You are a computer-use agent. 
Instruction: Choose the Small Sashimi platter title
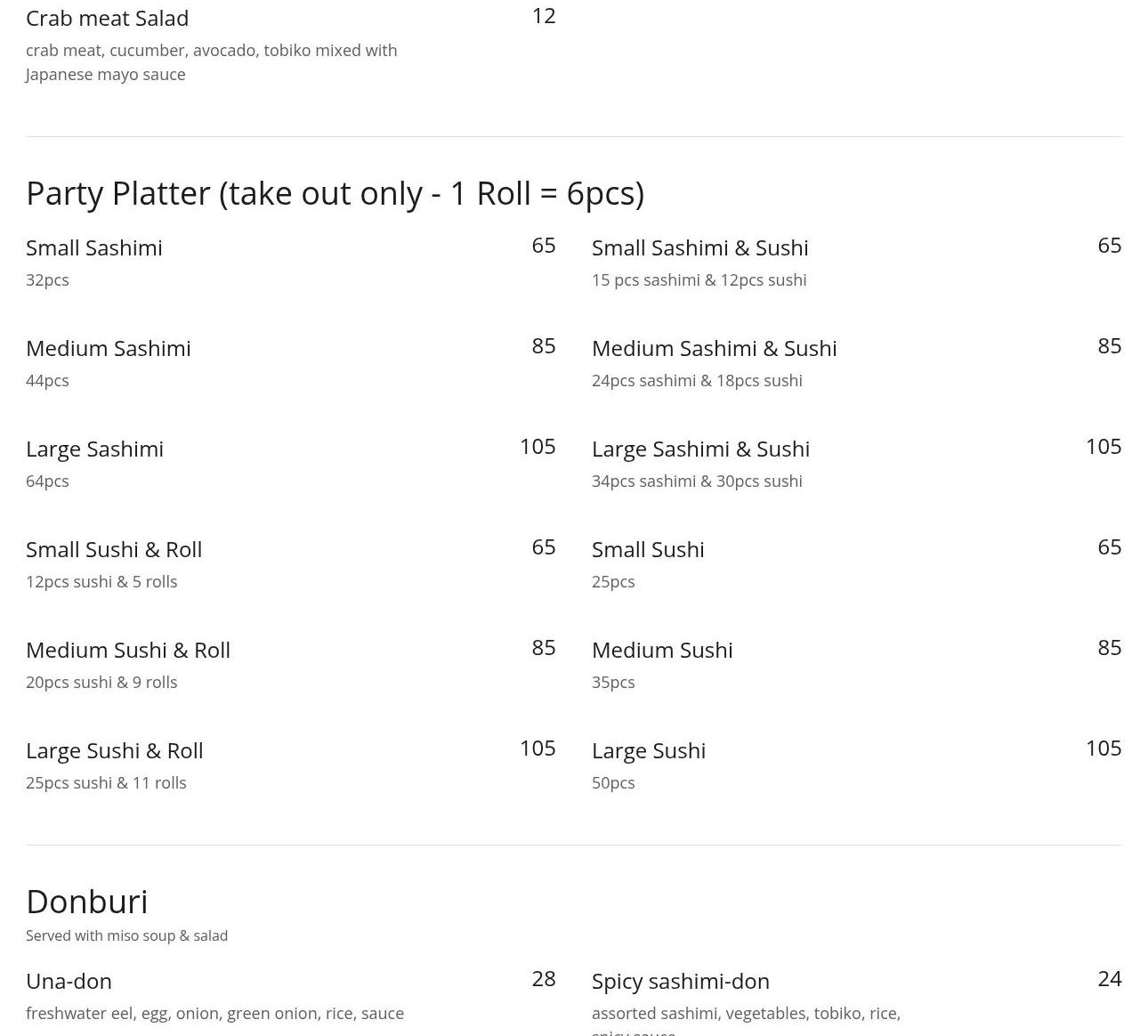point(94,248)
